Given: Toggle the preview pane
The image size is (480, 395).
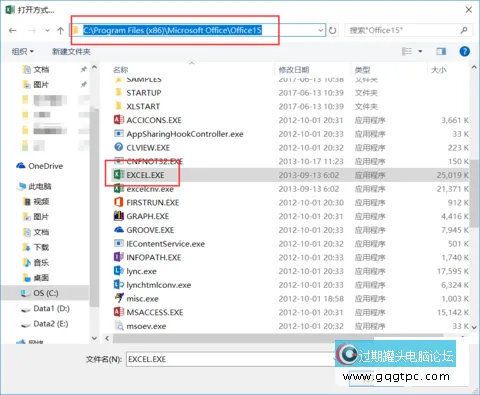Looking at the screenshot, I should point(441,51).
